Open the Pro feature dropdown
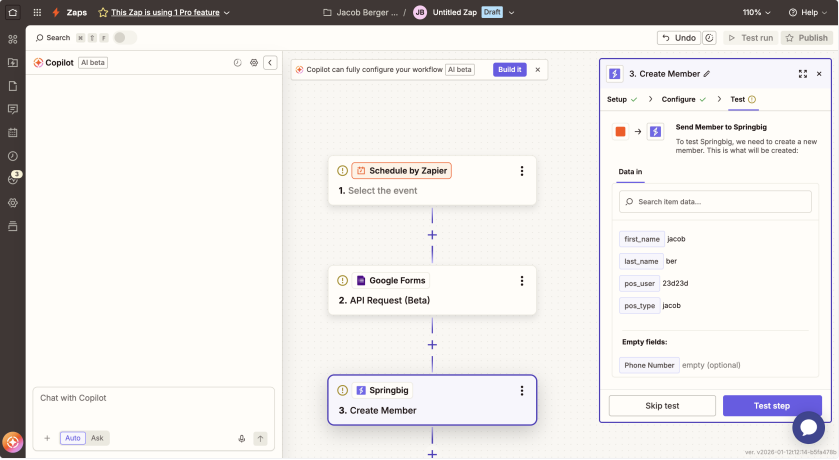839x460 pixels. [x=164, y=12]
